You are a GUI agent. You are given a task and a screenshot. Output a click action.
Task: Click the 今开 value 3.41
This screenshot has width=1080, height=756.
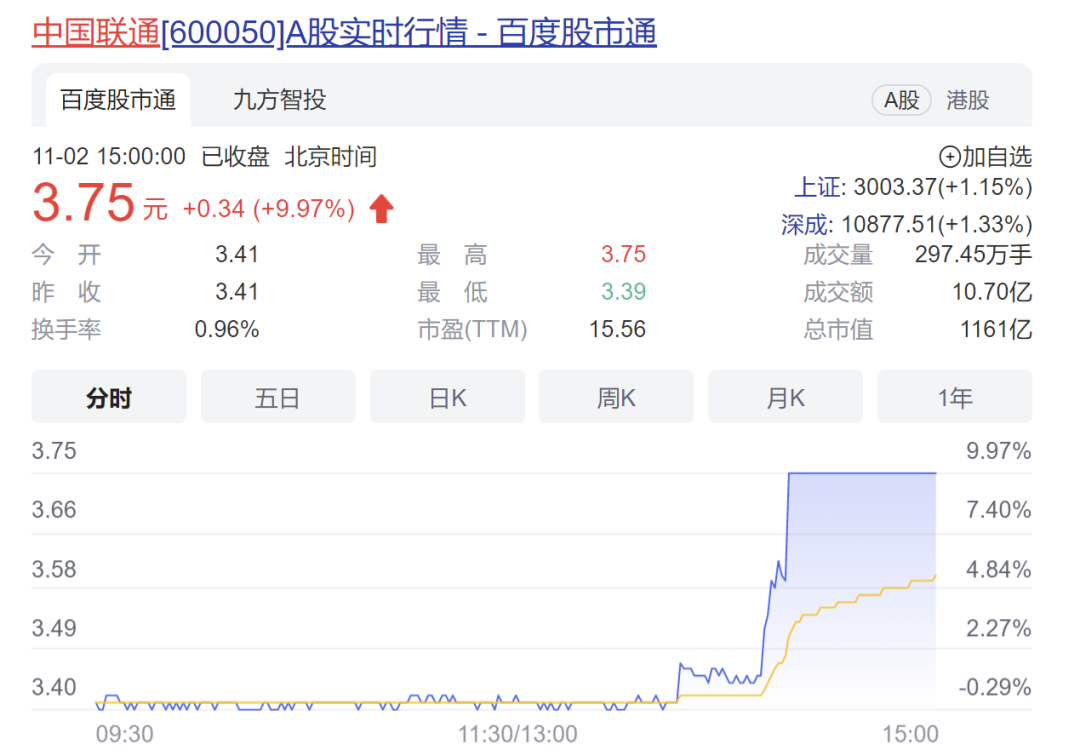click(x=237, y=255)
